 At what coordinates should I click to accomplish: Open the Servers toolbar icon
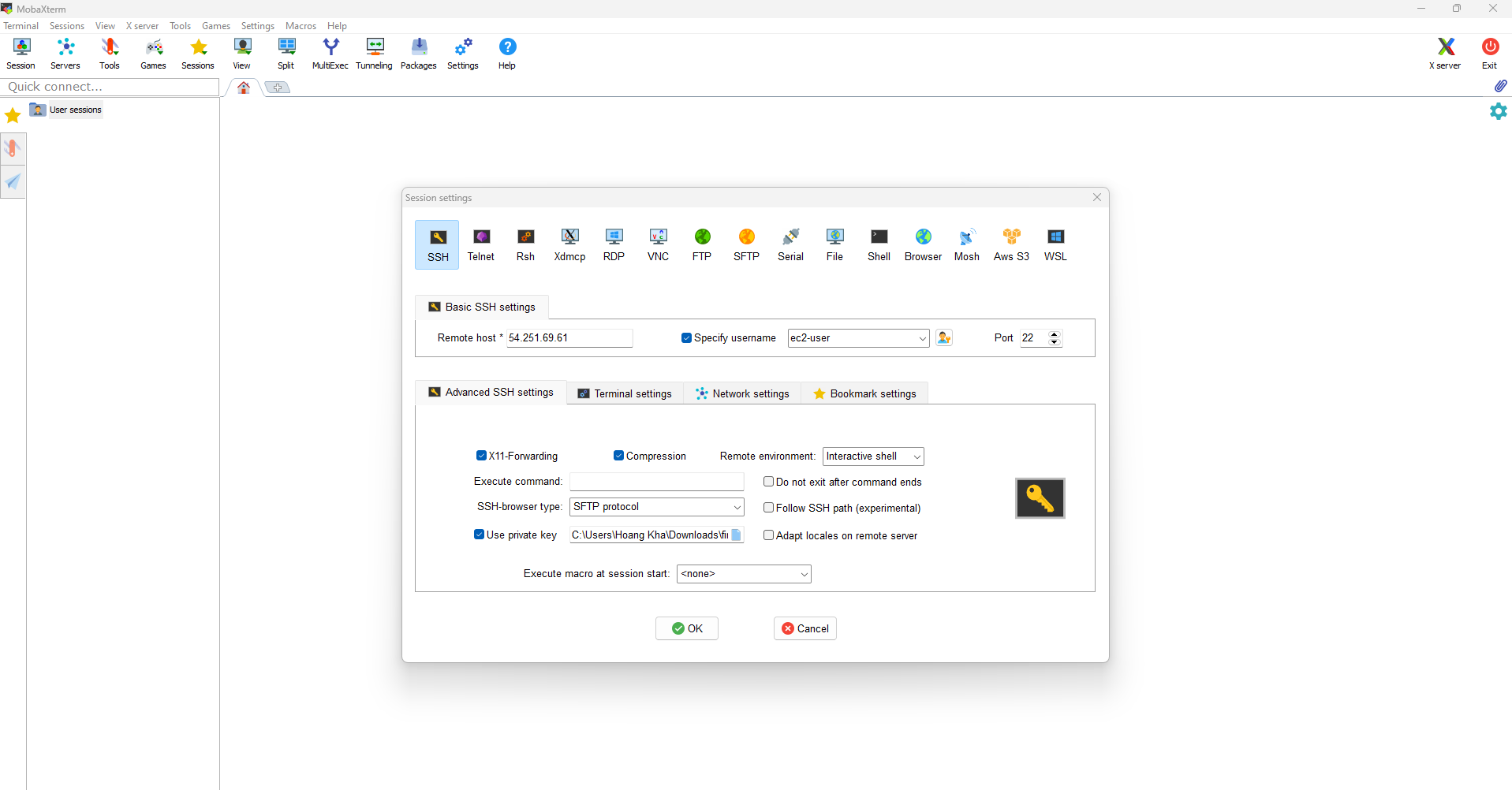tap(65, 54)
